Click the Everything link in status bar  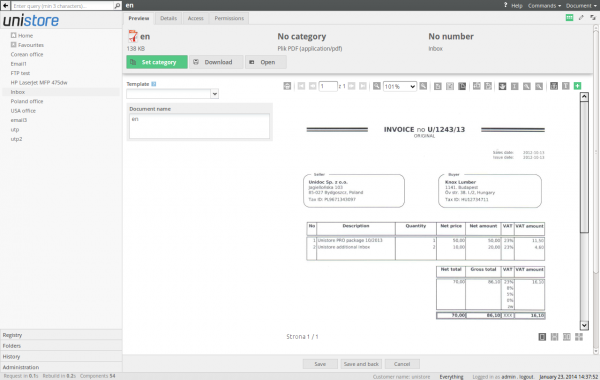[x=451, y=377]
